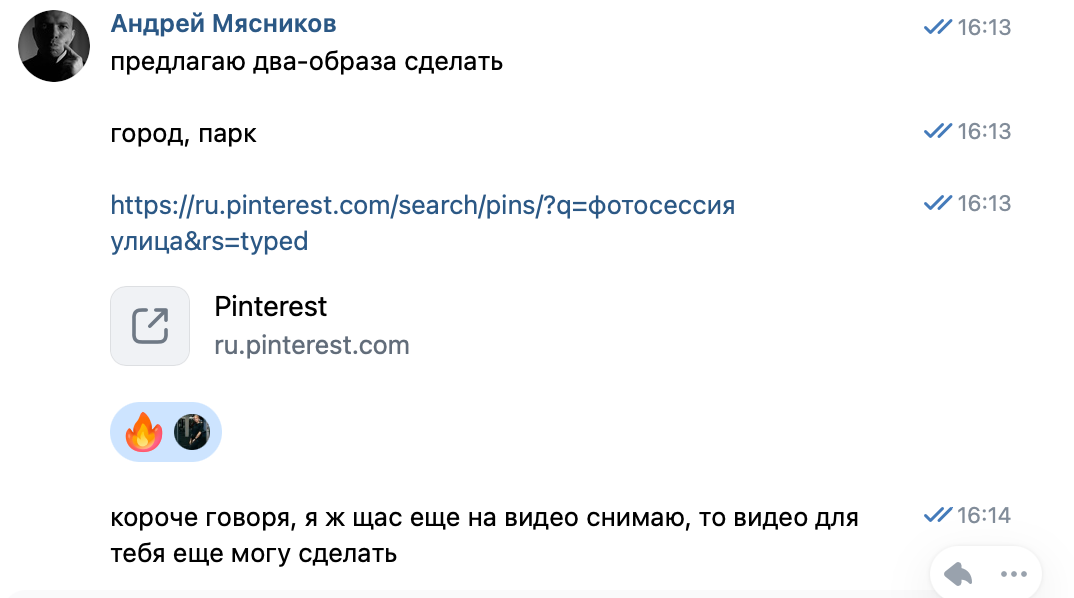
Task: Click the "ru.pinterest.com" domain text
Action: pyautogui.click(x=313, y=345)
